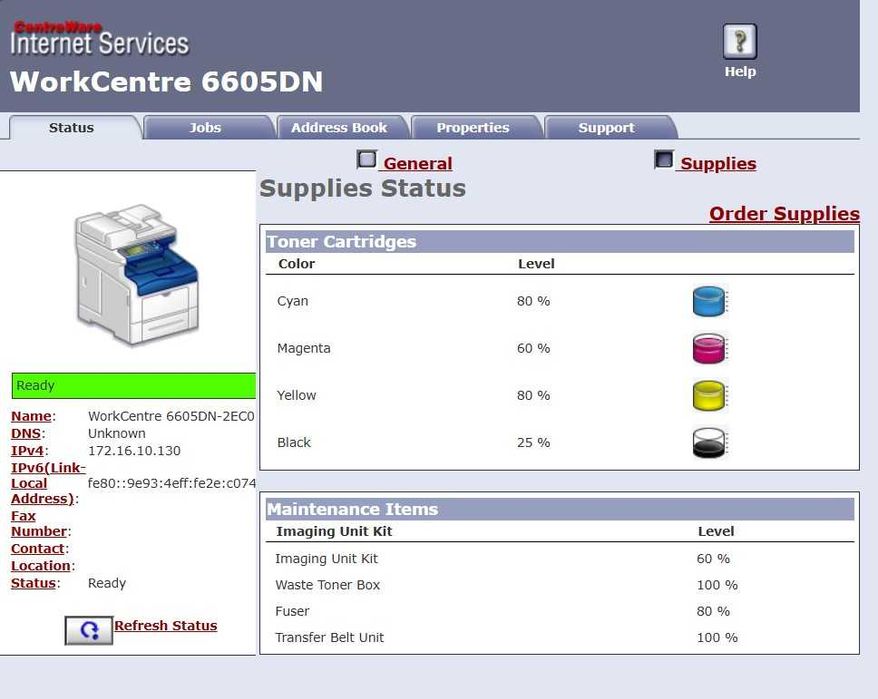Click the Magenta toner cartridge icon
The height and width of the screenshot is (699, 878).
pyautogui.click(x=709, y=348)
